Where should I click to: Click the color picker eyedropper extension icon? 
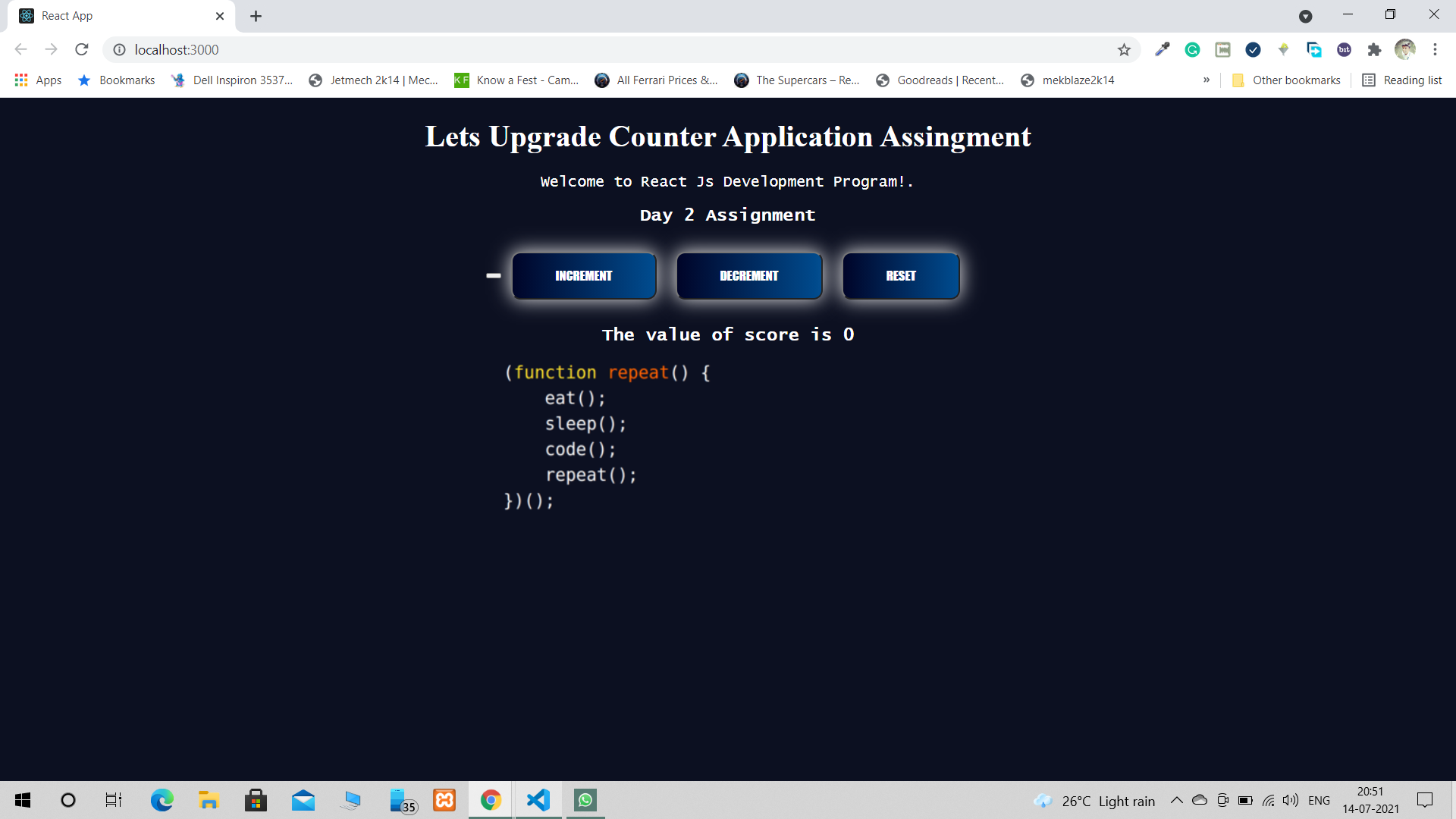pyautogui.click(x=1163, y=49)
